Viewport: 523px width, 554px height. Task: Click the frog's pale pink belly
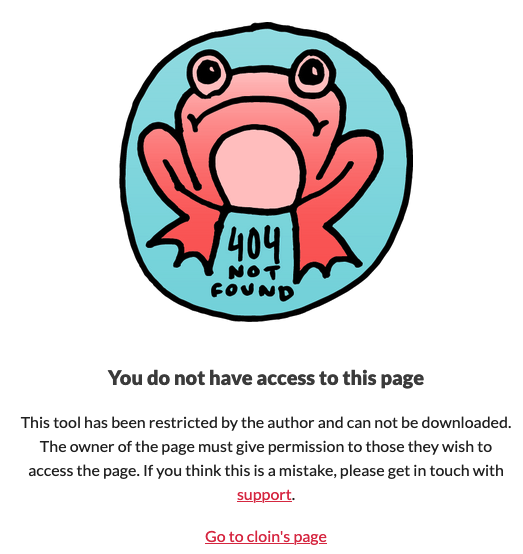tap(258, 167)
